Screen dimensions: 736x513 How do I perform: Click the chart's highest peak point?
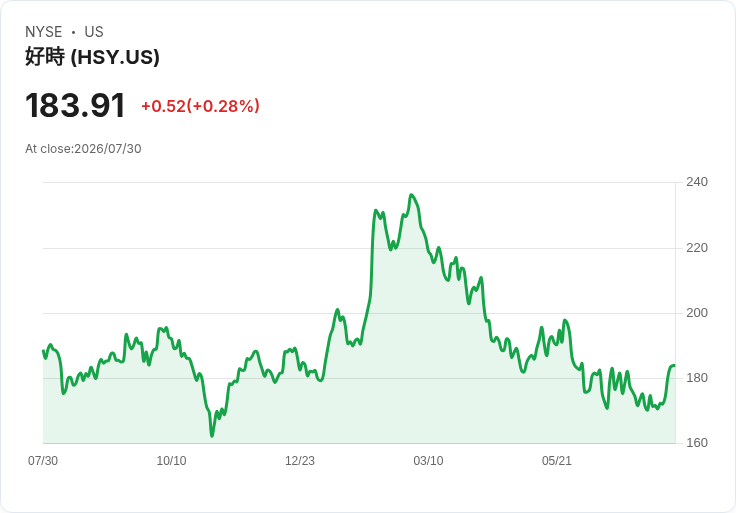[x=411, y=194]
